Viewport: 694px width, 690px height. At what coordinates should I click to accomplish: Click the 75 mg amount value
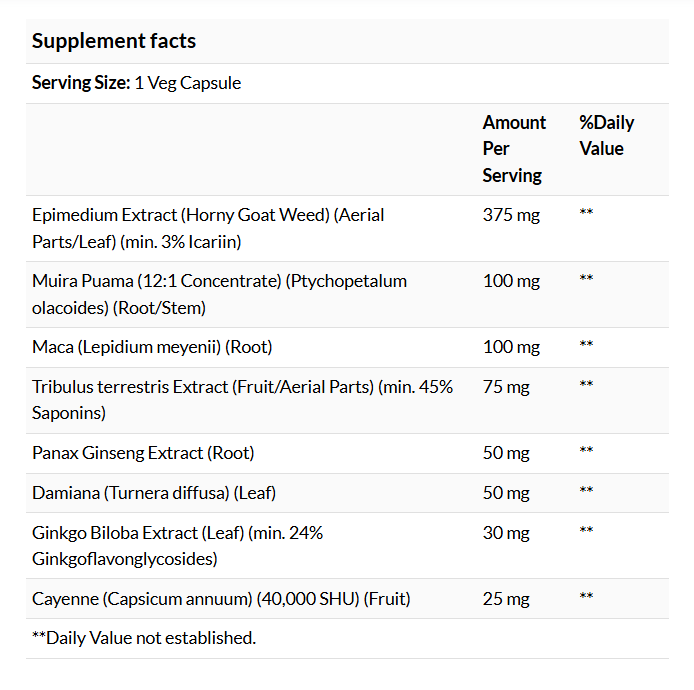click(506, 387)
